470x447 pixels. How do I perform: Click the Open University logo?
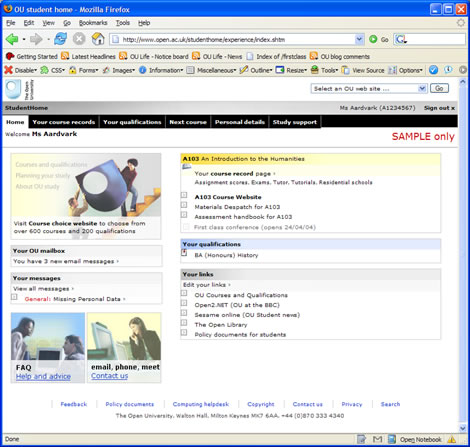20,89
